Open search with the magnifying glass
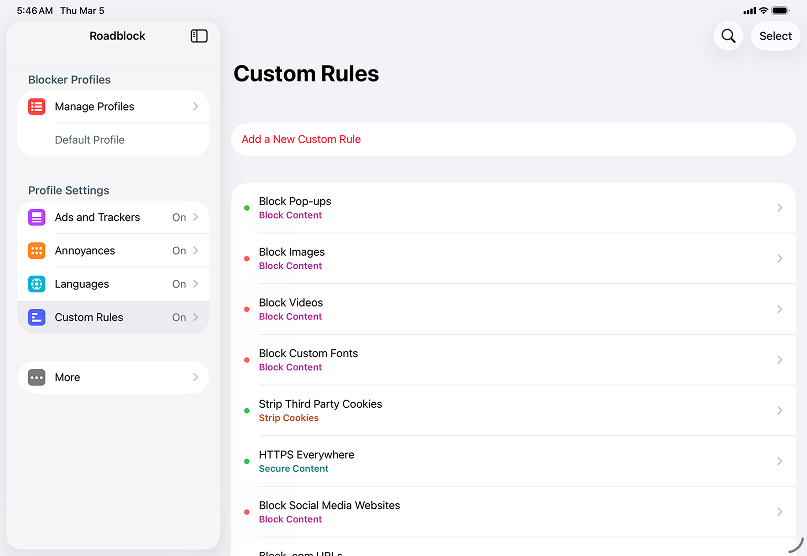This screenshot has height=556, width=807. point(728,36)
